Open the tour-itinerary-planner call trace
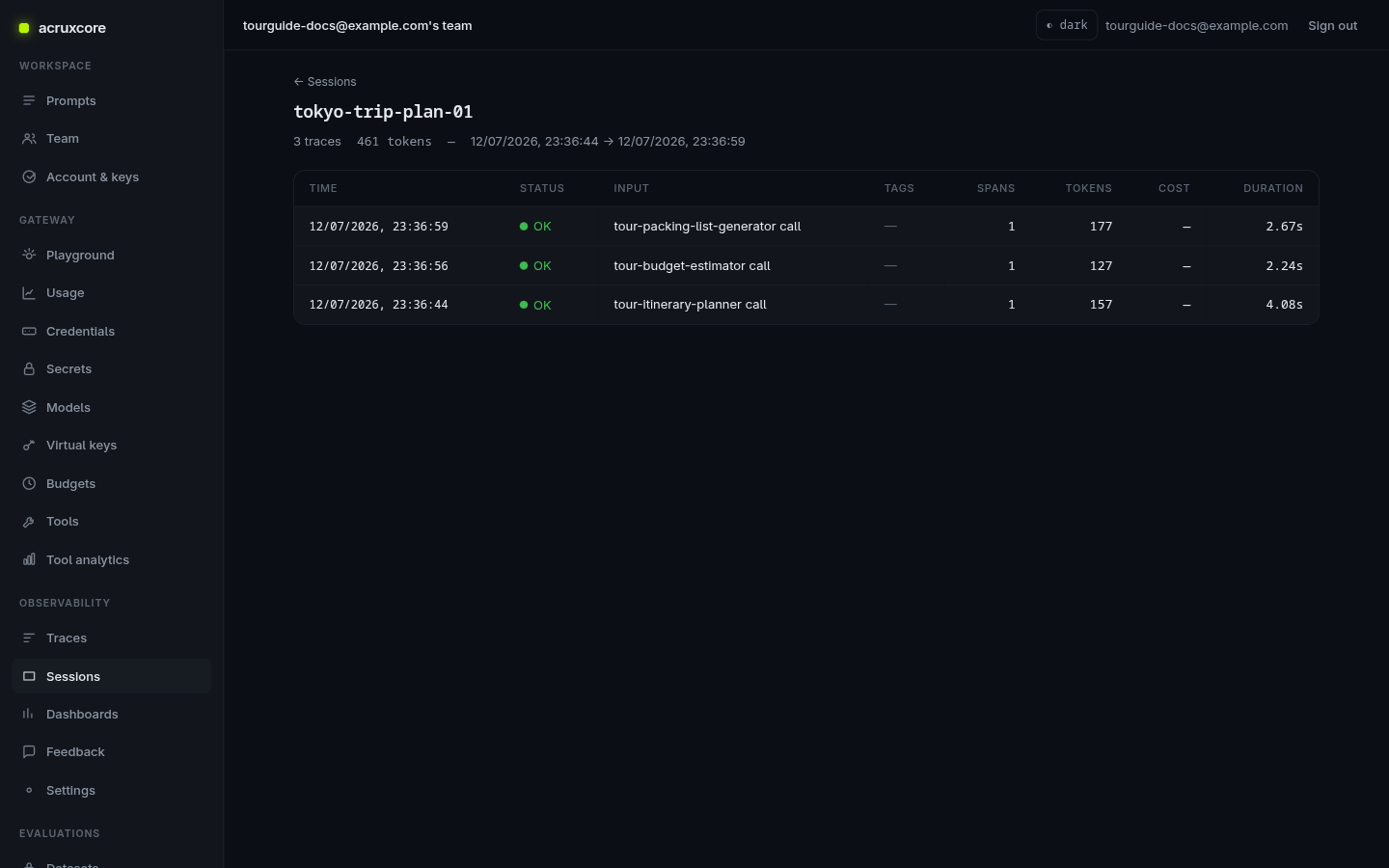The width and height of the screenshot is (1389, 868). [690, 305]
